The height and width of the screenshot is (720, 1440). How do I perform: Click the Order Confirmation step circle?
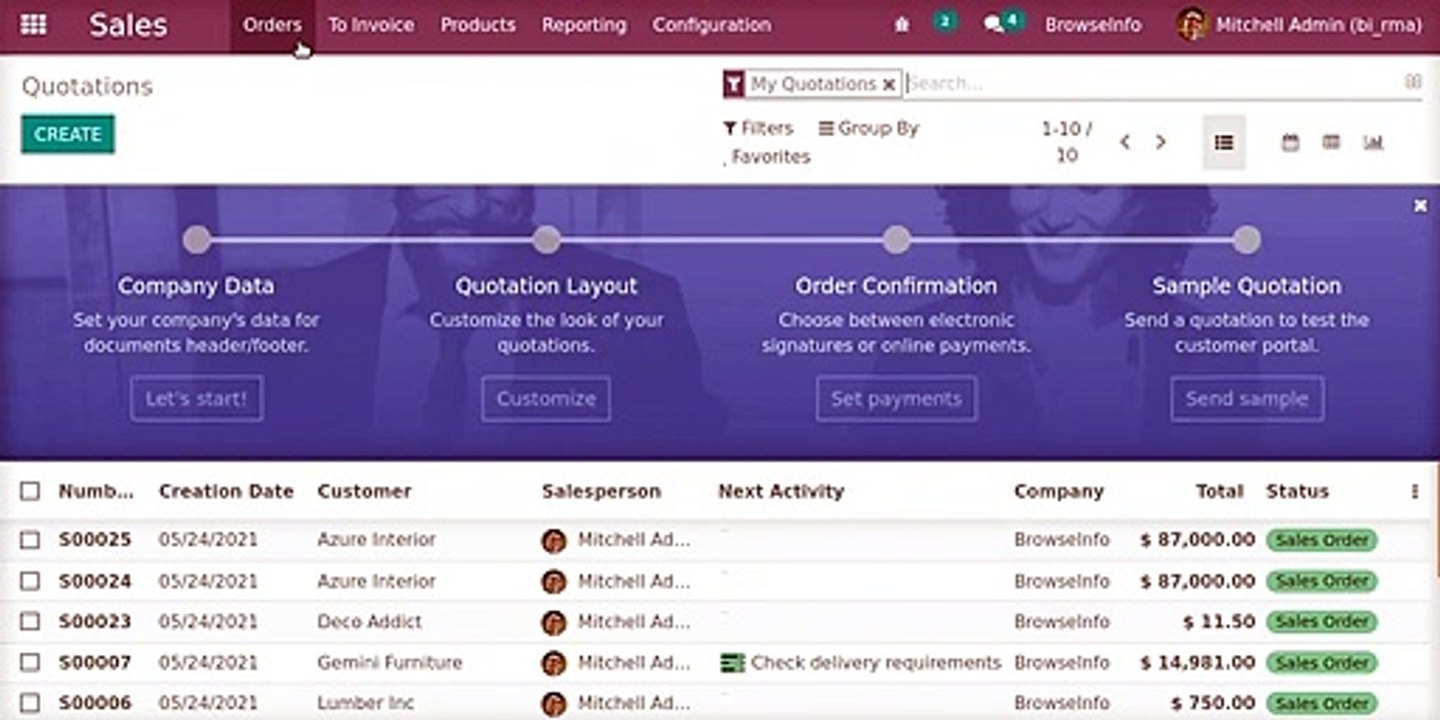897,239
